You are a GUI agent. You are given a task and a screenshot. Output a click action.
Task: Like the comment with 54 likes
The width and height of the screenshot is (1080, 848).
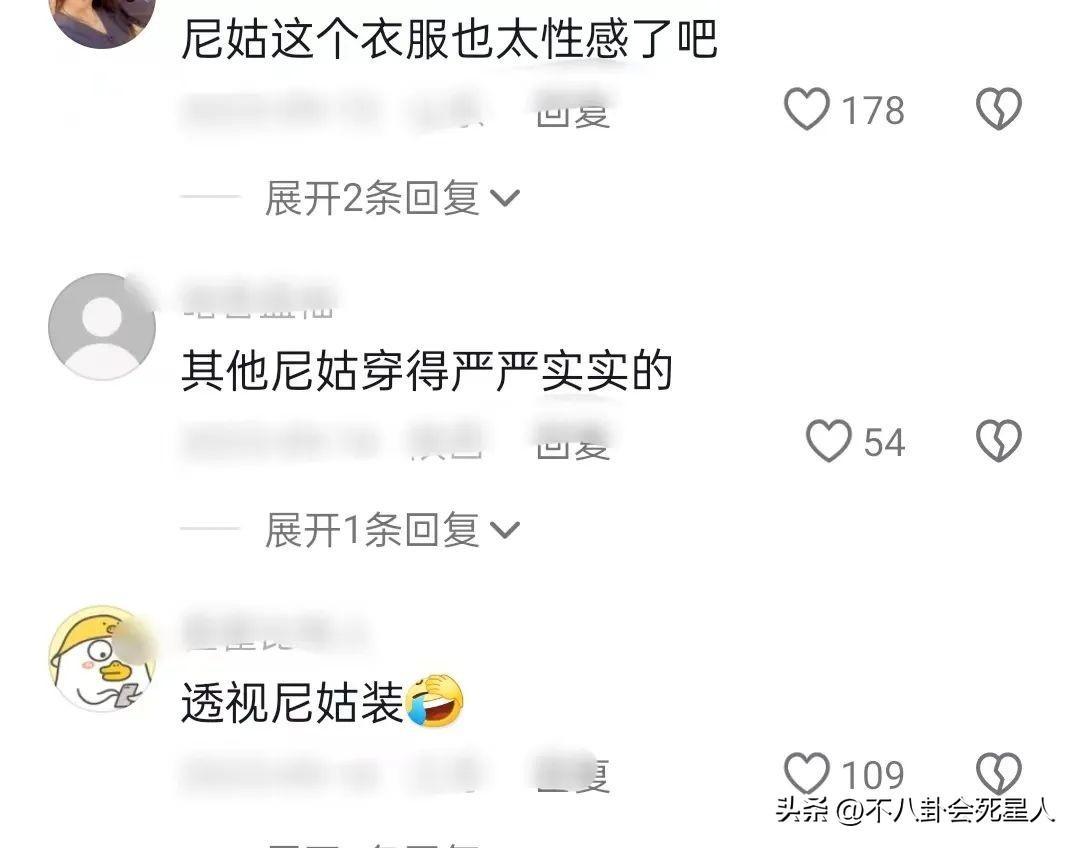(x=829, y=441)
